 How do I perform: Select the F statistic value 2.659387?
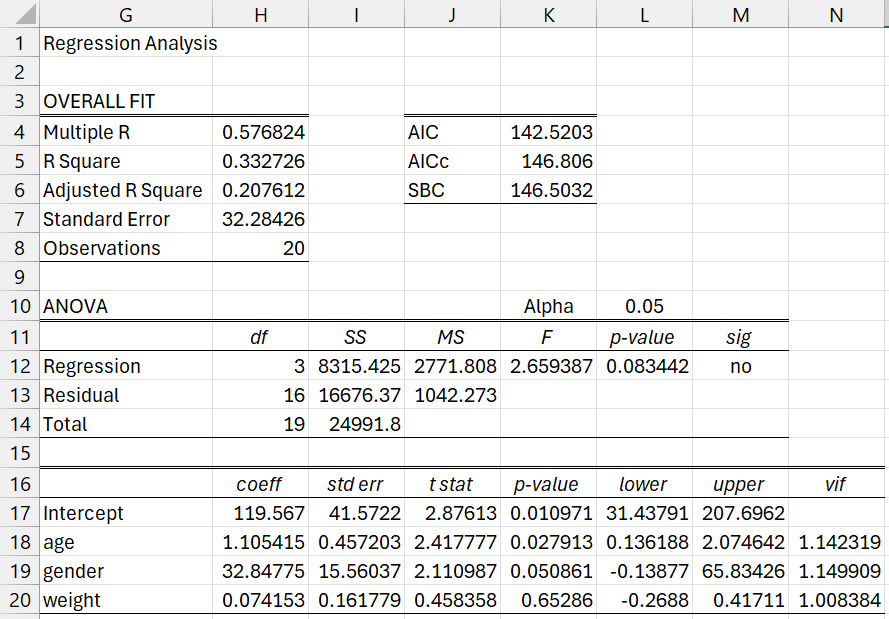(x=550, y=366)
